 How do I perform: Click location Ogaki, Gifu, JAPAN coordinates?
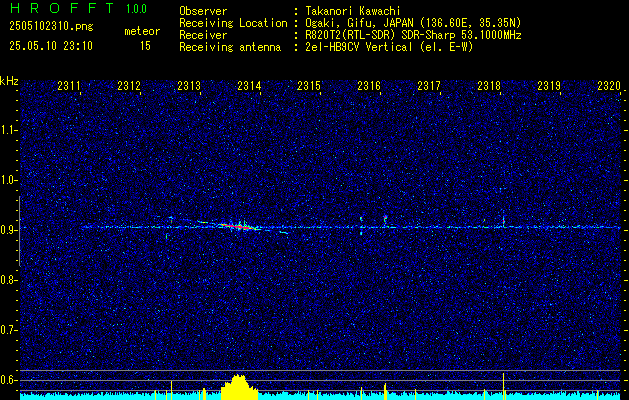click(413, 23)
